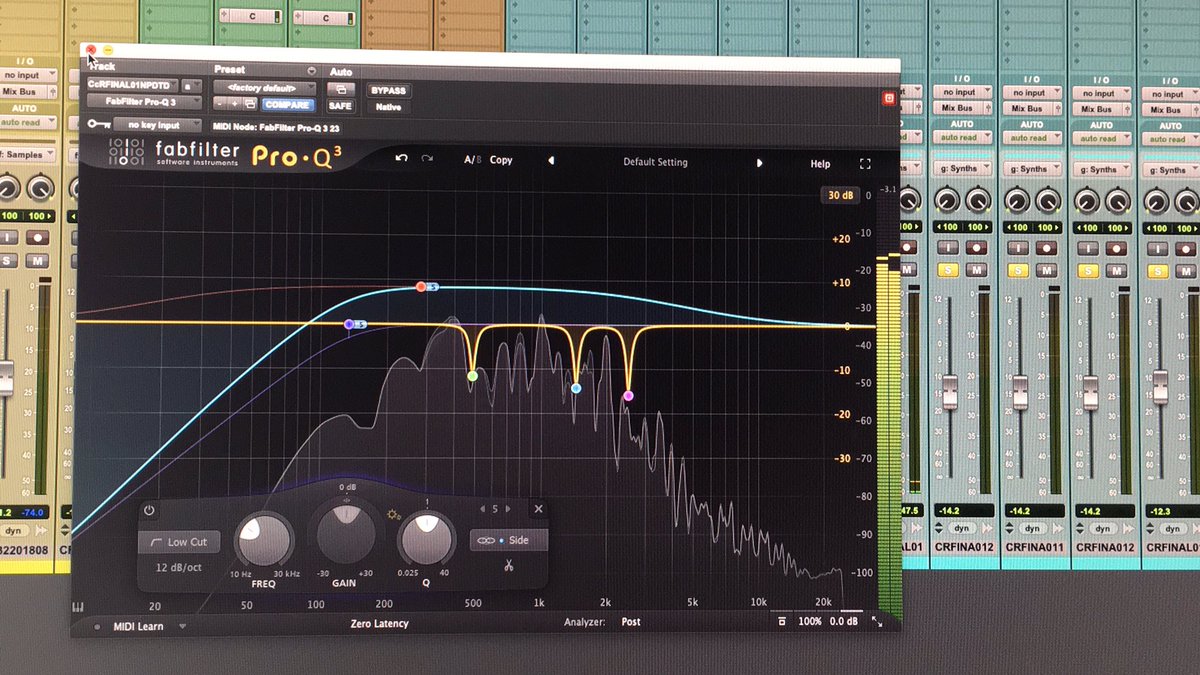Click the dyn button on CRFINA011 channel
This screenshot has width=1200, height=675.
1032,528
